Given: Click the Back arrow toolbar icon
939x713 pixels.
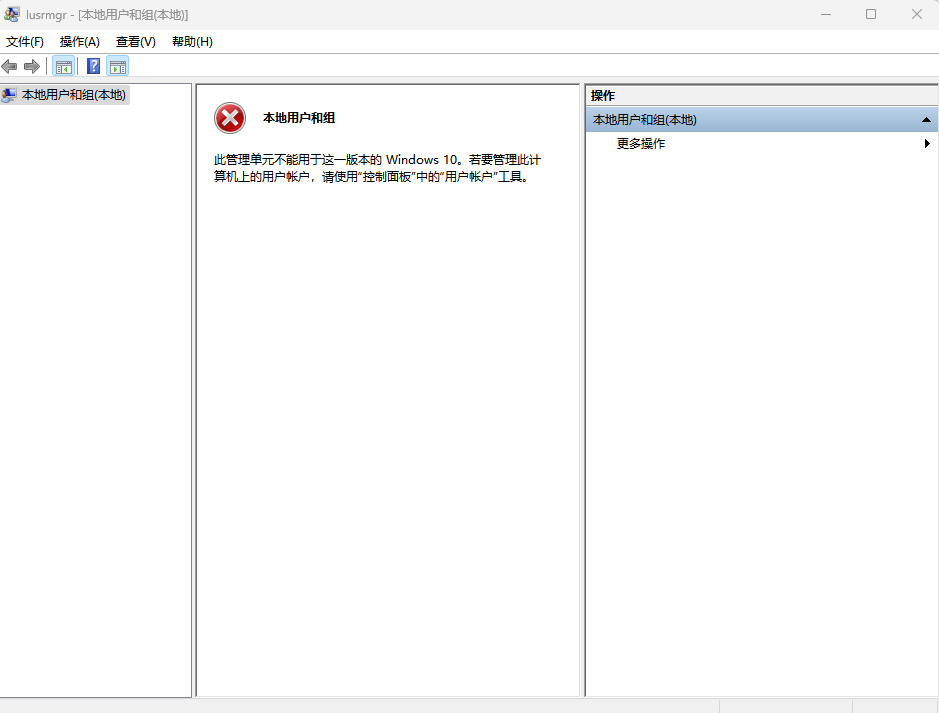Looking at the screenshot, I should [x=10, y=66].
